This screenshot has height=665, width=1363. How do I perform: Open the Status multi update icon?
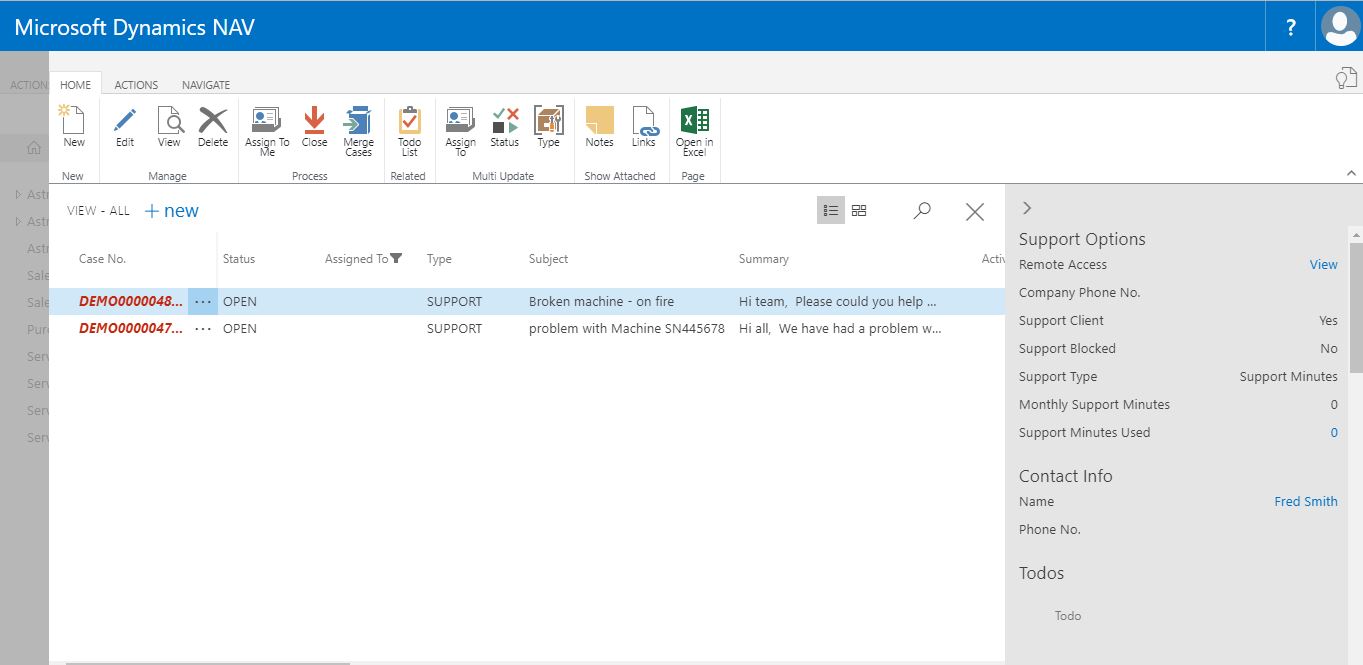tap(505, 127)
